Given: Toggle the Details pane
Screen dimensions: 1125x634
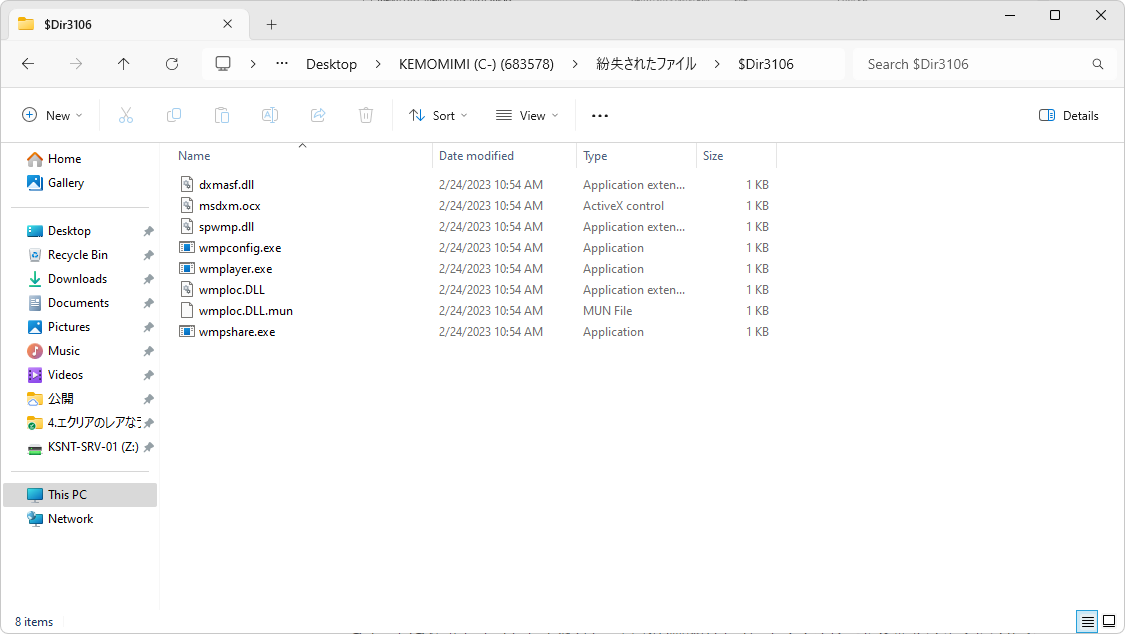Looking at the screenshot, I should pyautogui.click(x=1069, y=115).
